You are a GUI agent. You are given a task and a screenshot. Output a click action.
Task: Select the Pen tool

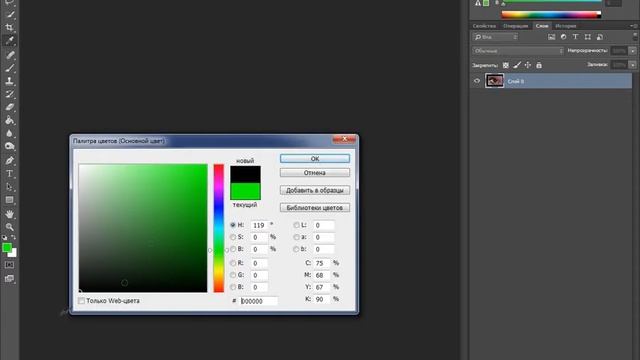[x=10, y=160]
